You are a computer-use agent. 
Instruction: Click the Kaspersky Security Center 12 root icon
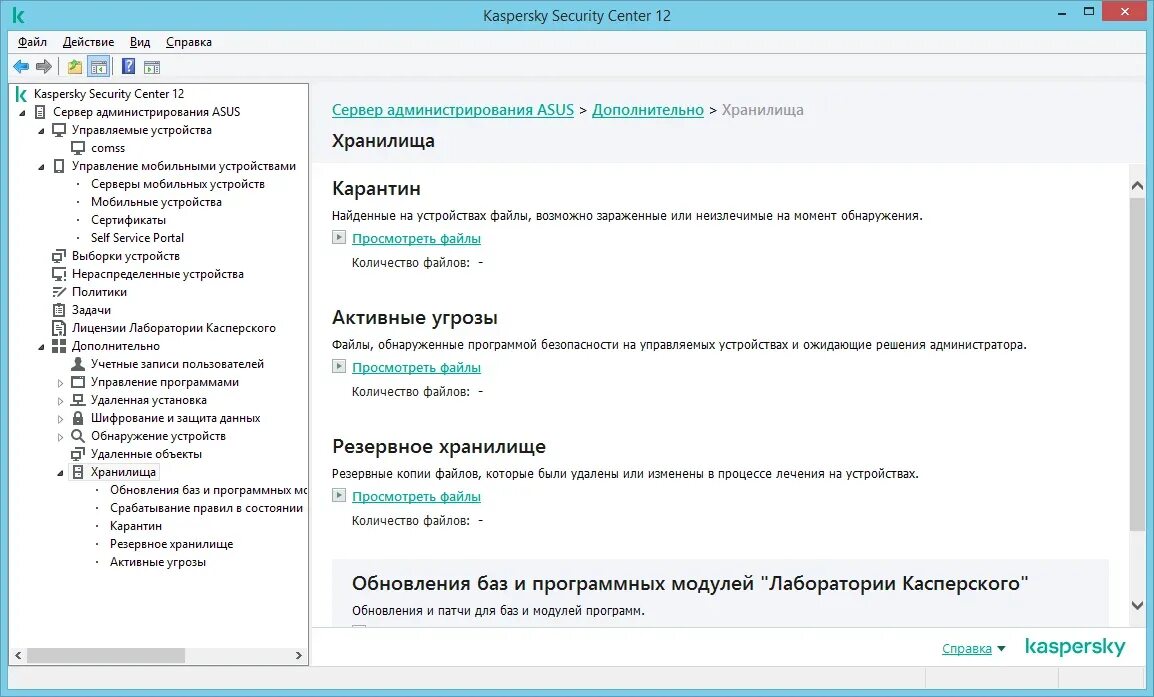21,94
